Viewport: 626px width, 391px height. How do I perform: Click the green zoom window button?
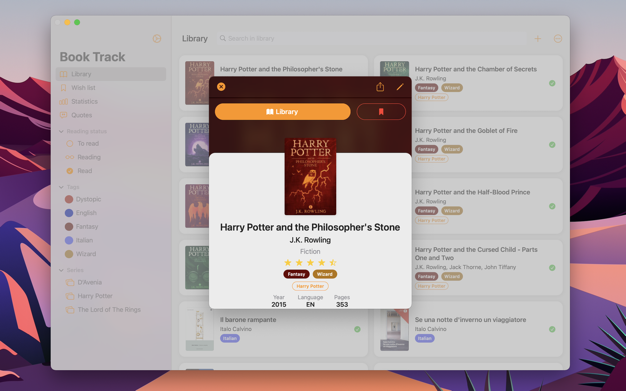77,22
